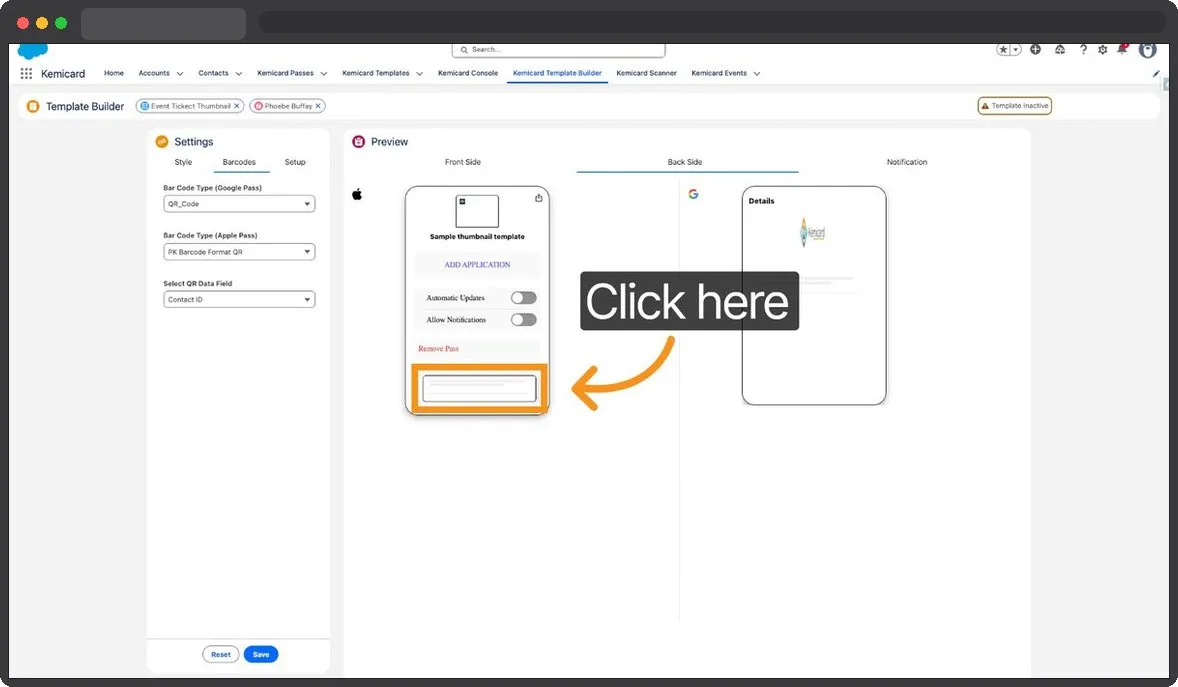This screenshot has height=687, width=1178.
Task: Remove the Event Ticket Thumbnail pill
Action: click(x=237, y=106)
